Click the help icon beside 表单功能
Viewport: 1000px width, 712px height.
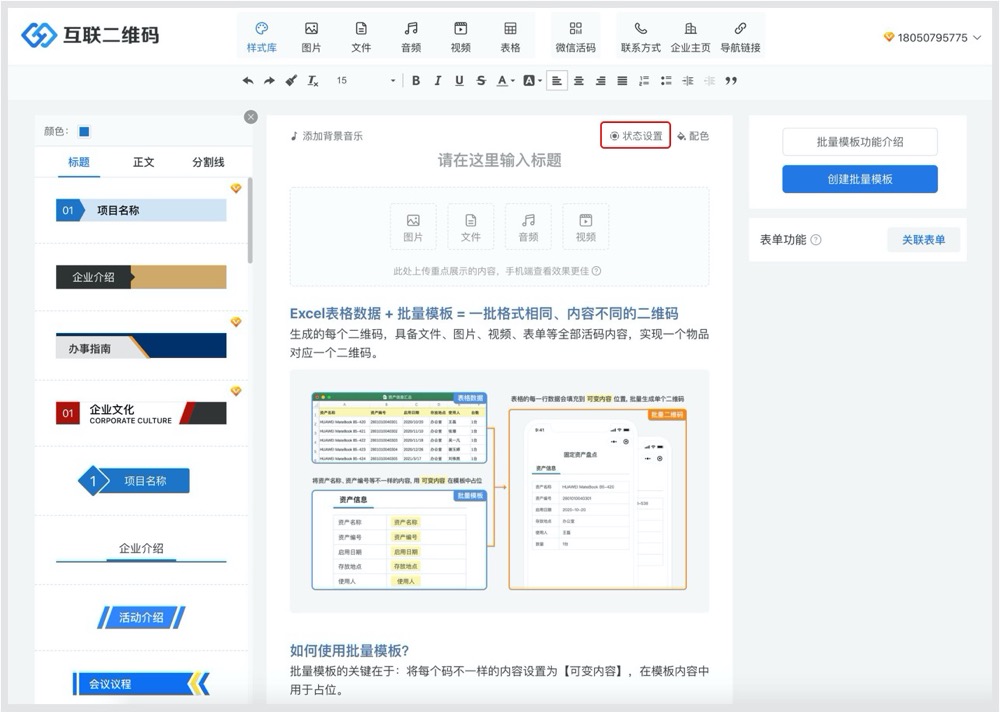[816, 240]
